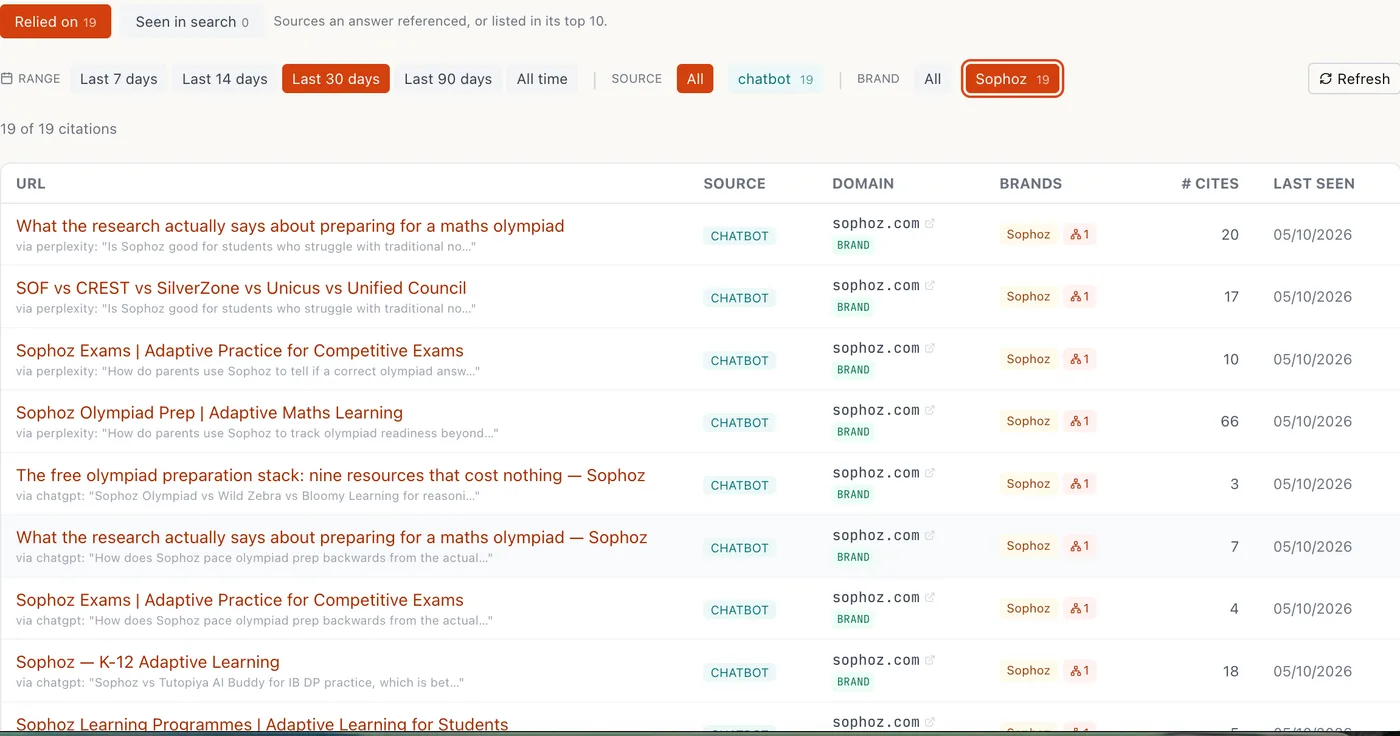Open external link icon in SOF vs CREST row
Image resolution: width=1400 pixels, height=736 pixels.
coord(930,286)
